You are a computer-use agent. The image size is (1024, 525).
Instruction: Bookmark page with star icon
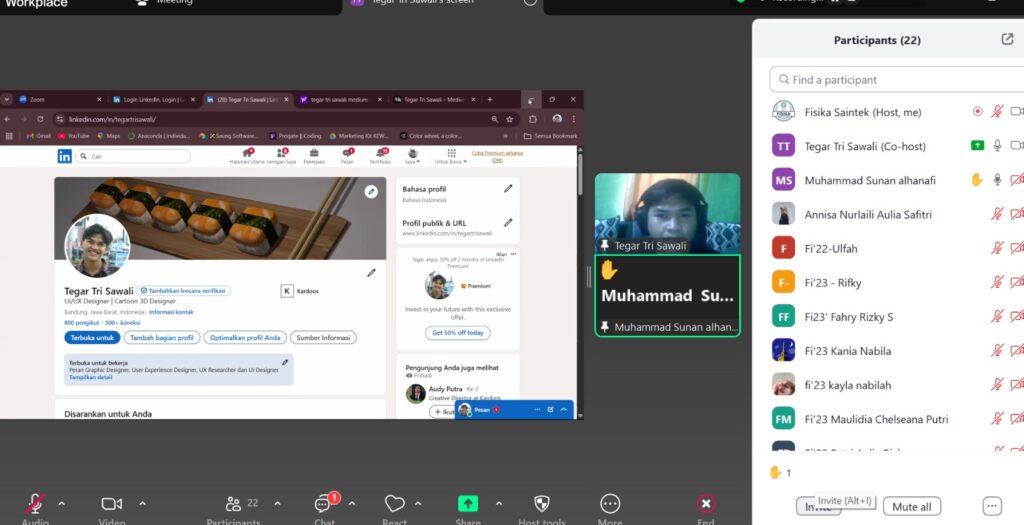tap(509, 119)
